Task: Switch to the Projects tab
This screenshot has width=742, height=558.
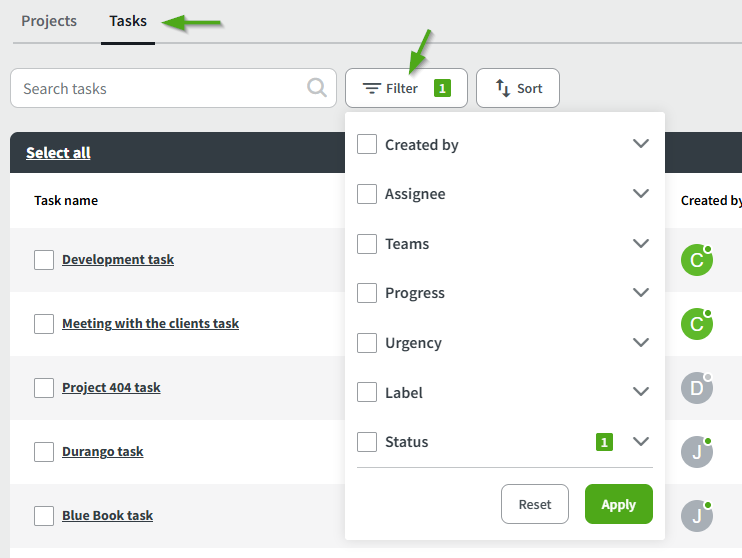Action: point(49,21)
